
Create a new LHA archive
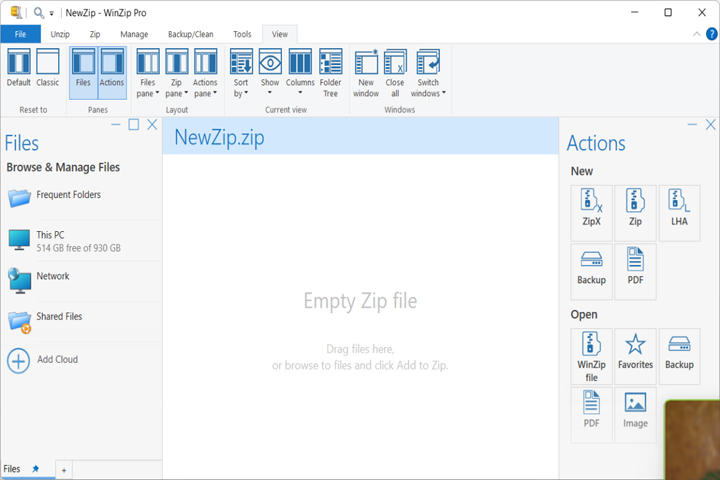coord(679,213)
